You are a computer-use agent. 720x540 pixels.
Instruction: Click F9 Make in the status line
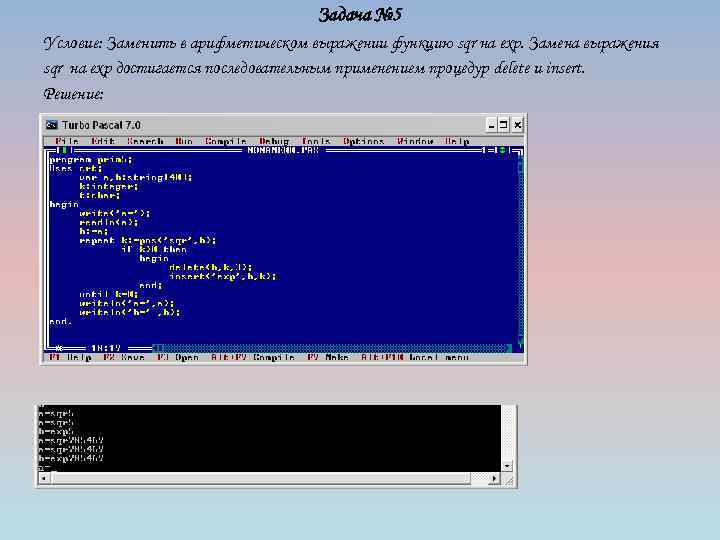(328, 357)
